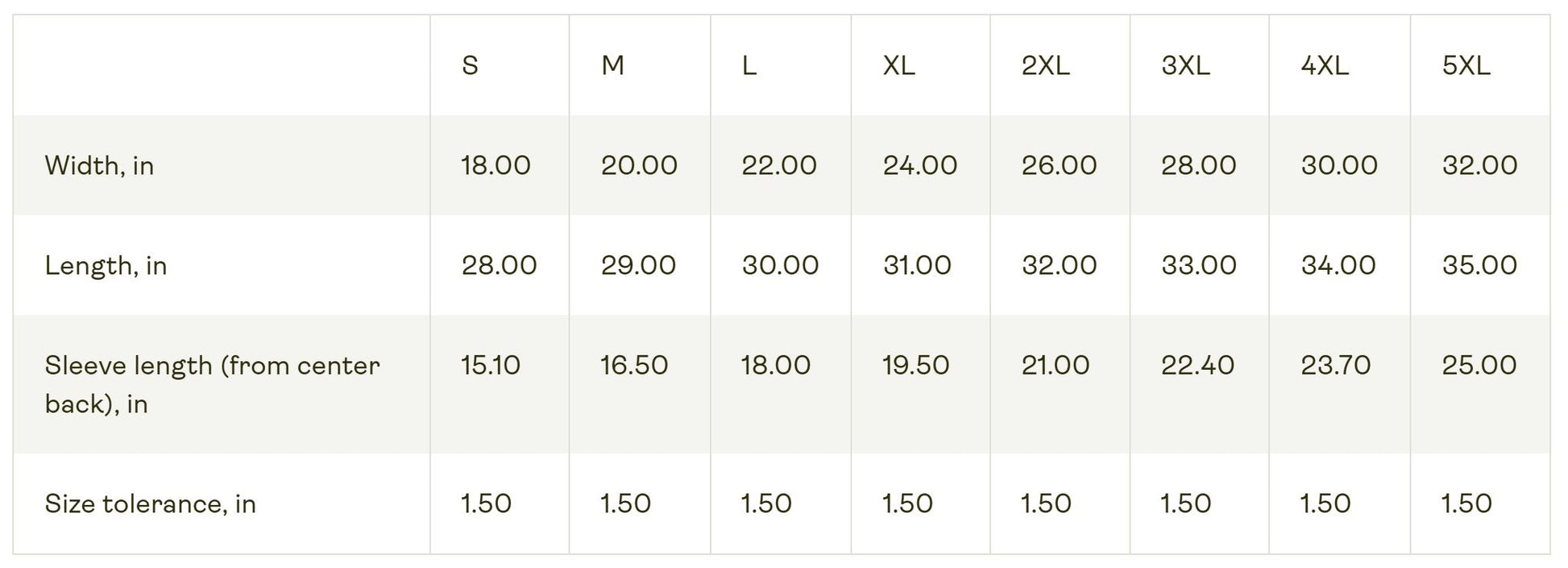This screenshot has height=568, width=1568.
Task: Click the S size column header
Action: click(471, 65)
